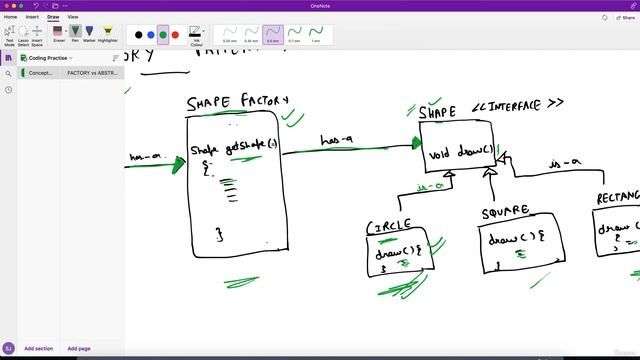
Task: Click the Undo arrow in title bar
Action: click(36, 6)
